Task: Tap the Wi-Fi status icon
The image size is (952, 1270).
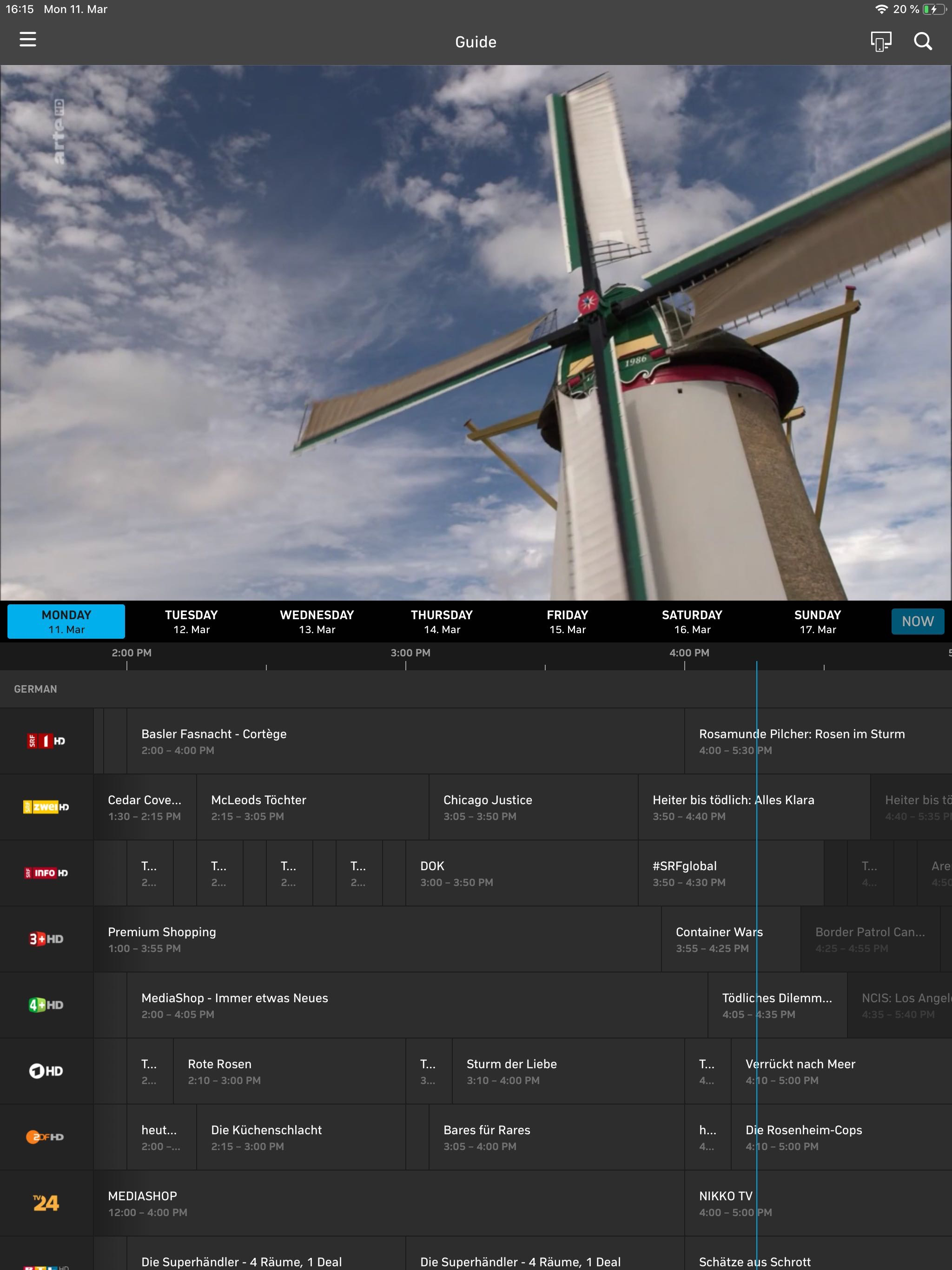Action: pos(881,9)
